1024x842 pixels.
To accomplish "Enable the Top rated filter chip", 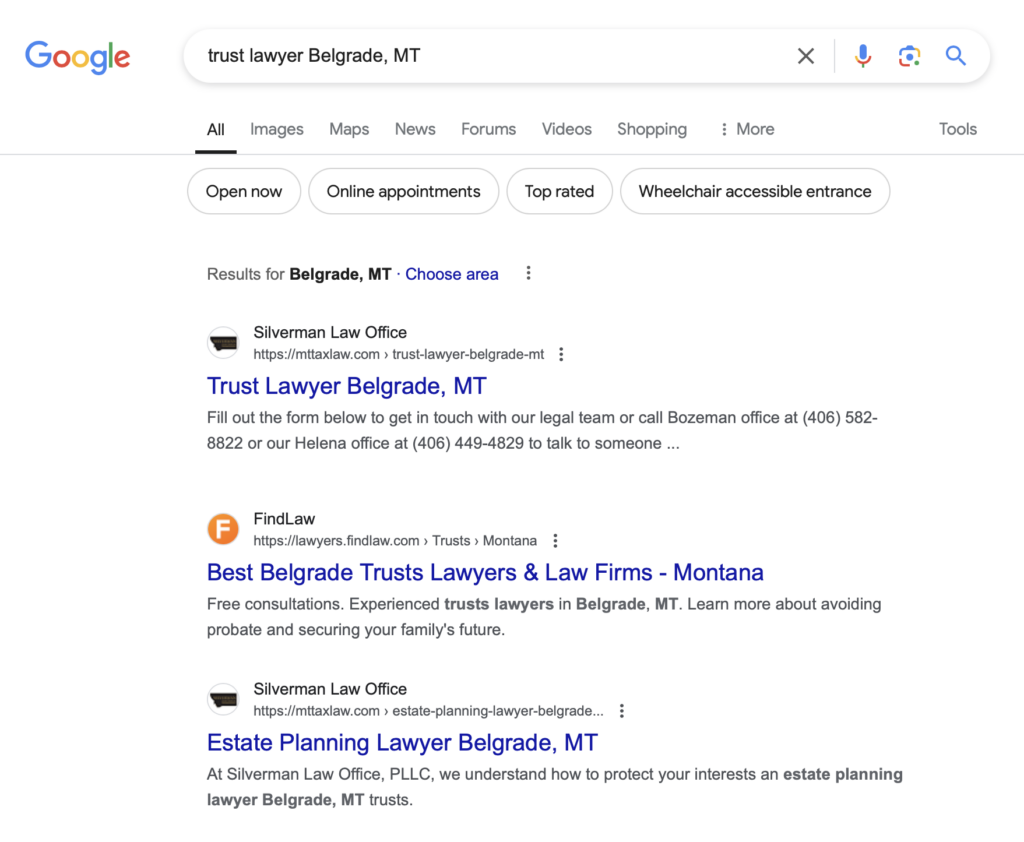I will coord(559,191).
